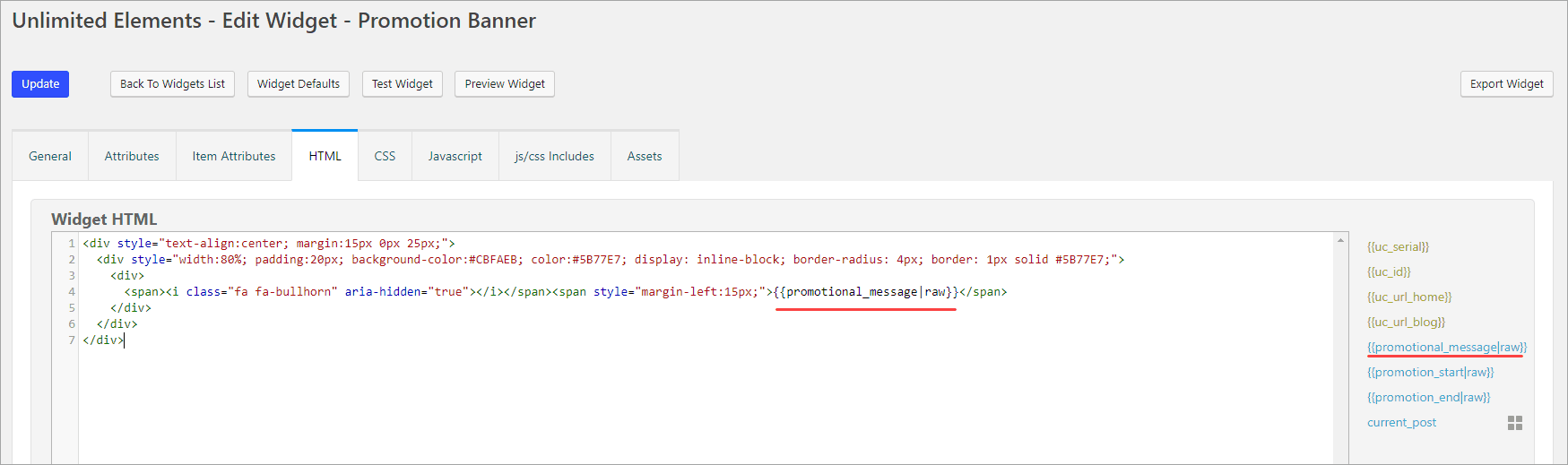The height and width of the screenshot is (465, 1568).
Task: Open the js/css Includes tab
Action: (x=554, y=156)
